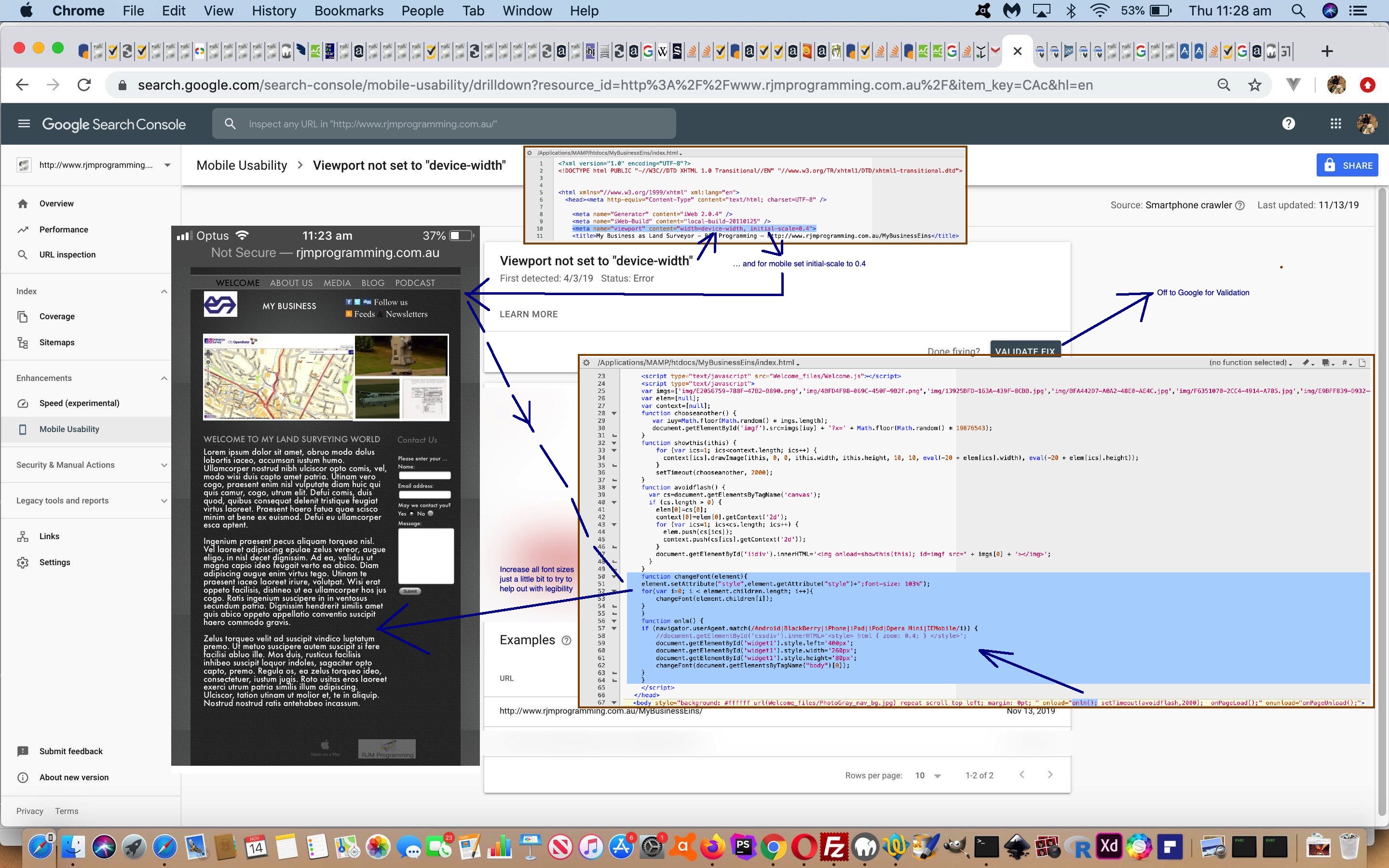The height and width of the screenshot is (868, 1389).
Task: Open Finder from the Dock
Action: tap(72, 846)
